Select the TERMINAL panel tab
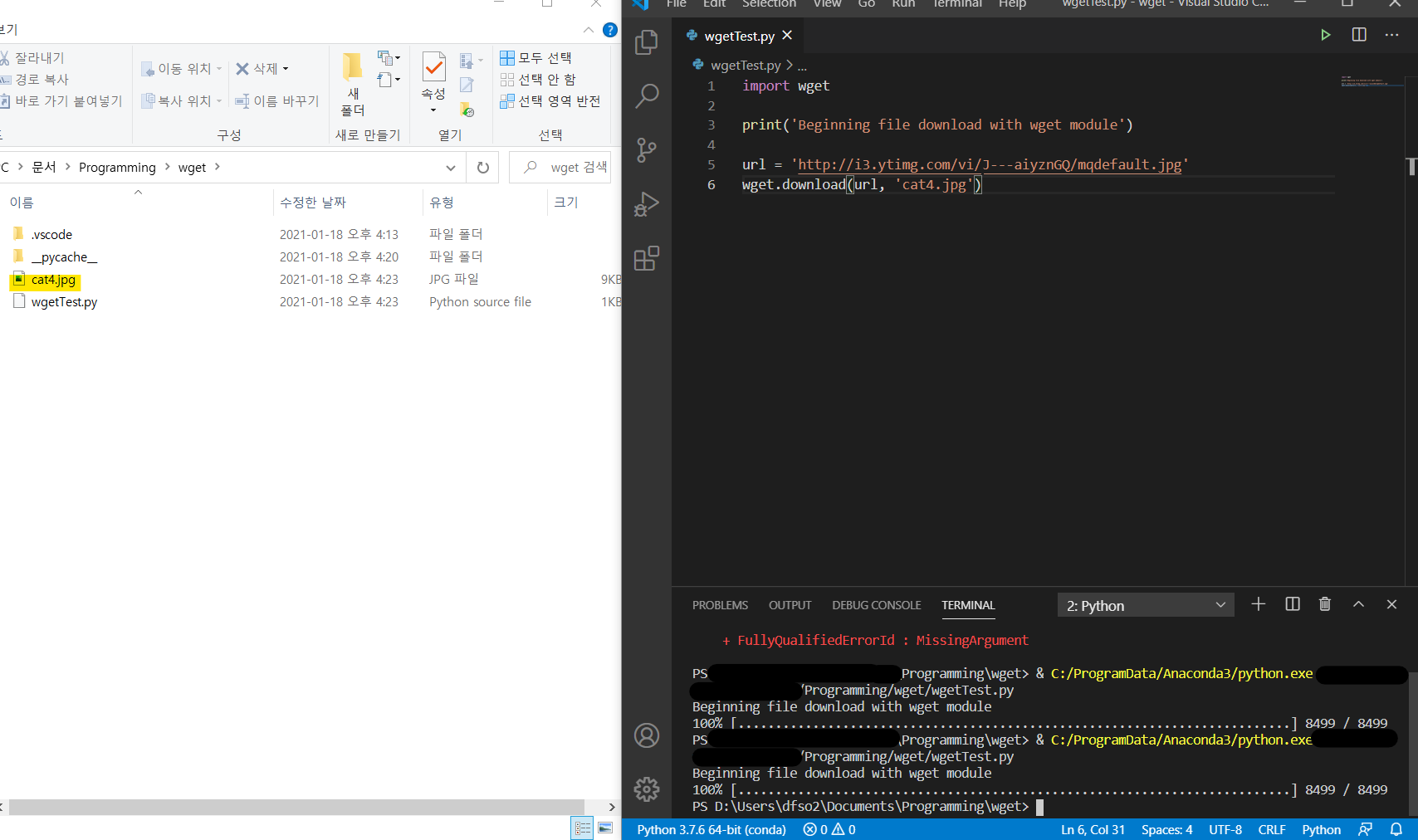 [968, 605]
